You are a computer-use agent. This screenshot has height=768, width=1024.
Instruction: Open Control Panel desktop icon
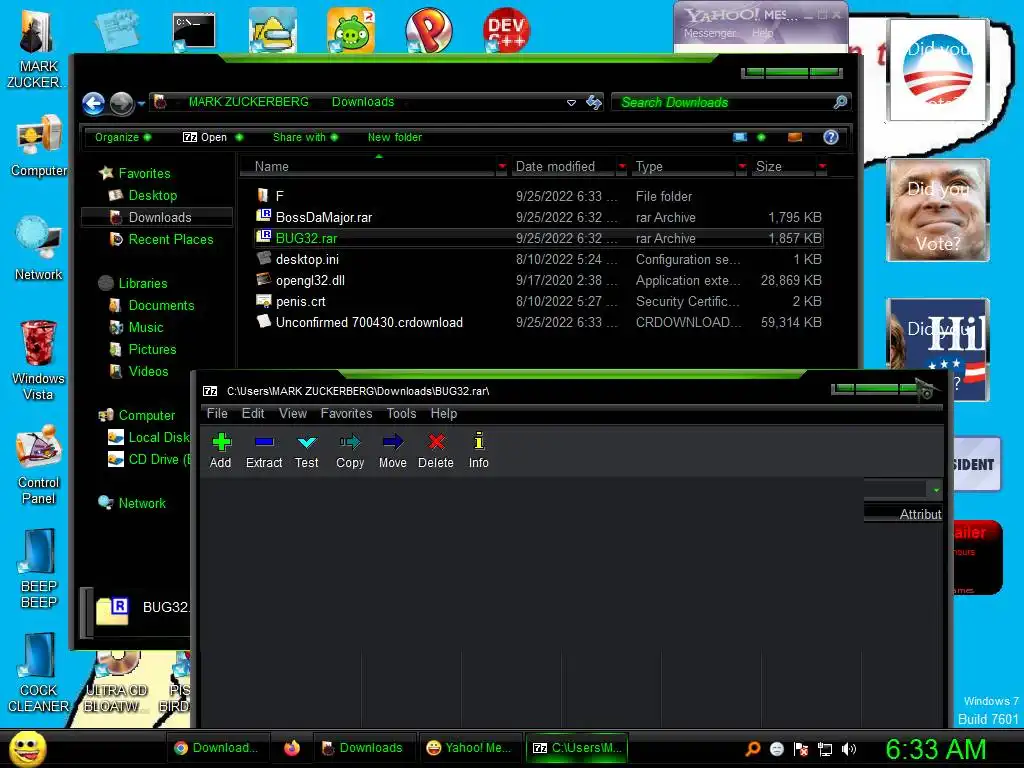click(38, 464)
